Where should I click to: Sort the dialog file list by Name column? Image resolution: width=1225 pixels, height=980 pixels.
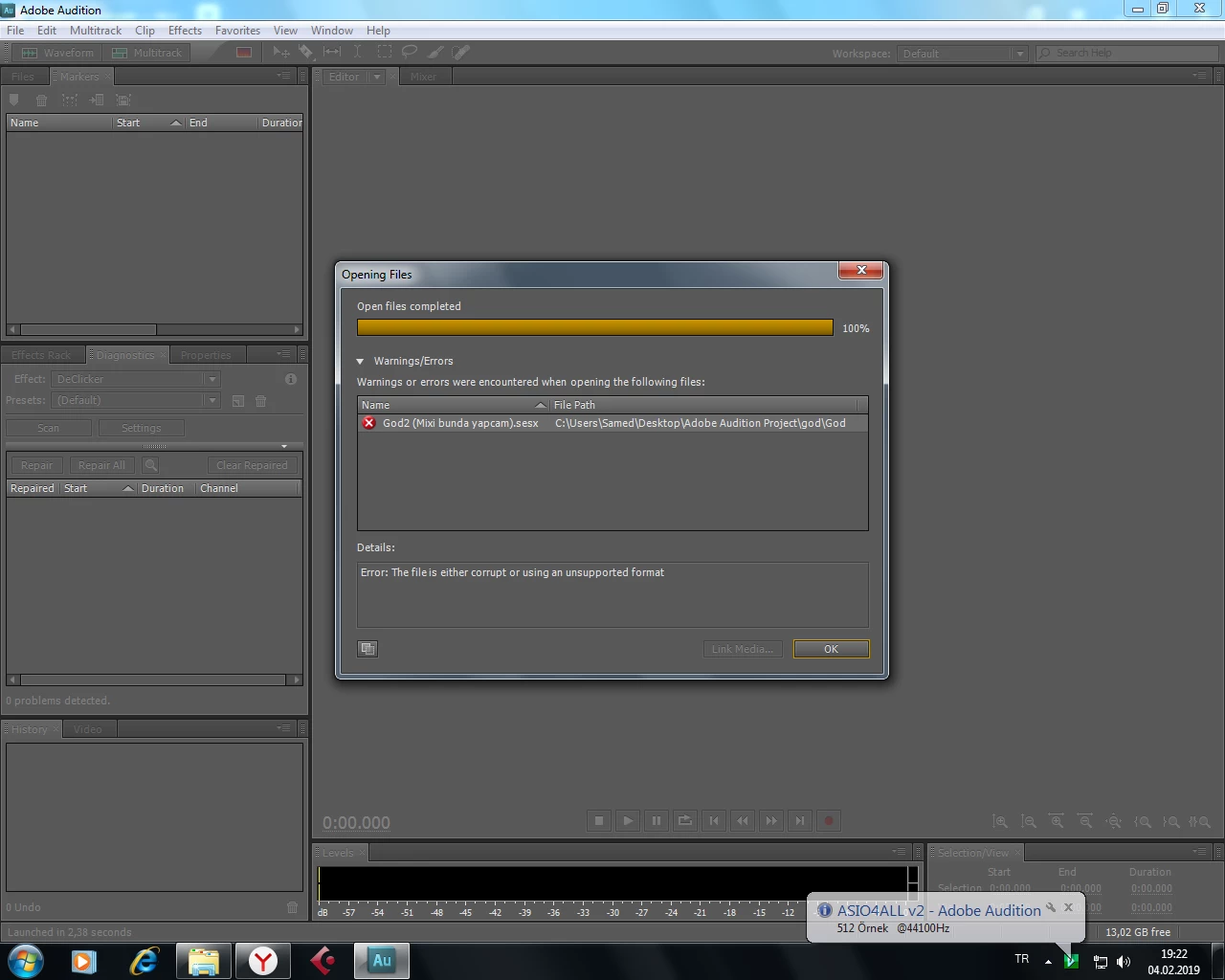[453, 405]
